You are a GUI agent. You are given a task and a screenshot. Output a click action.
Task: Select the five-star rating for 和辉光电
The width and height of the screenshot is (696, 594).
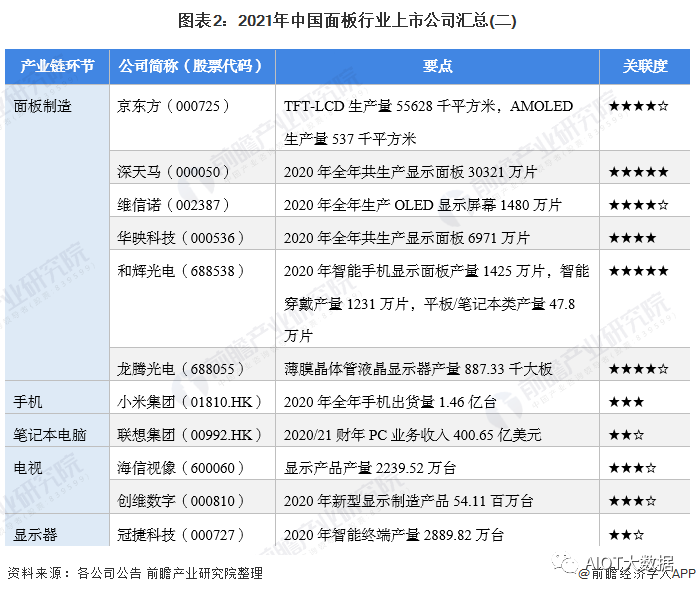pyautogui.click(x=645, y=271)
